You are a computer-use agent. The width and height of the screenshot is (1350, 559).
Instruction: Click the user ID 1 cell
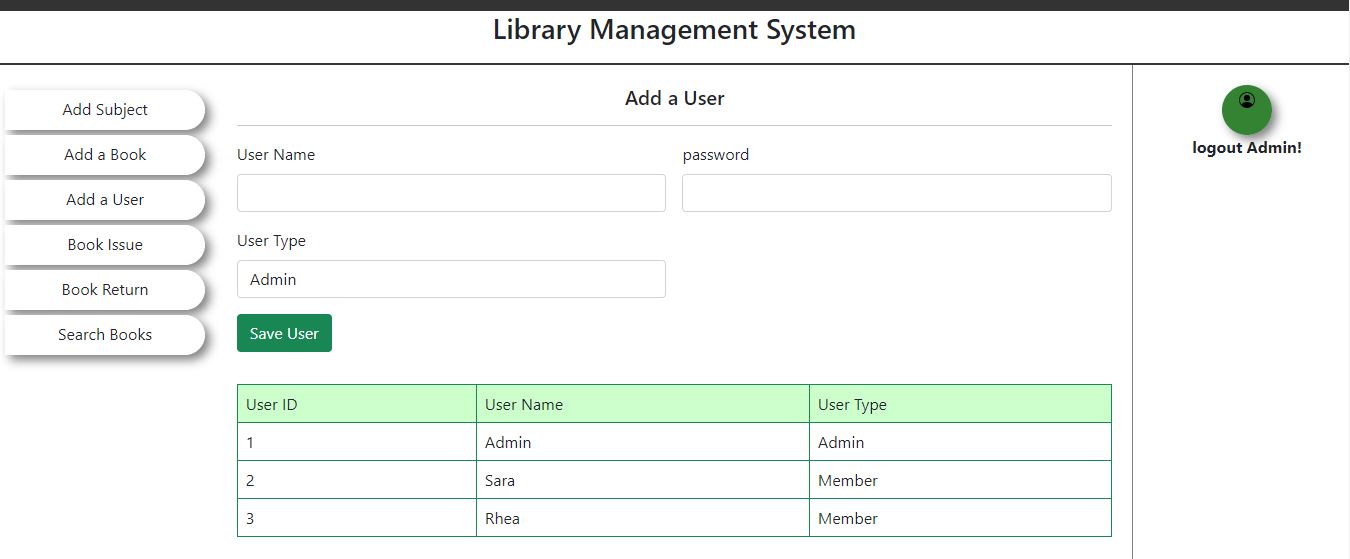point(356,442)
